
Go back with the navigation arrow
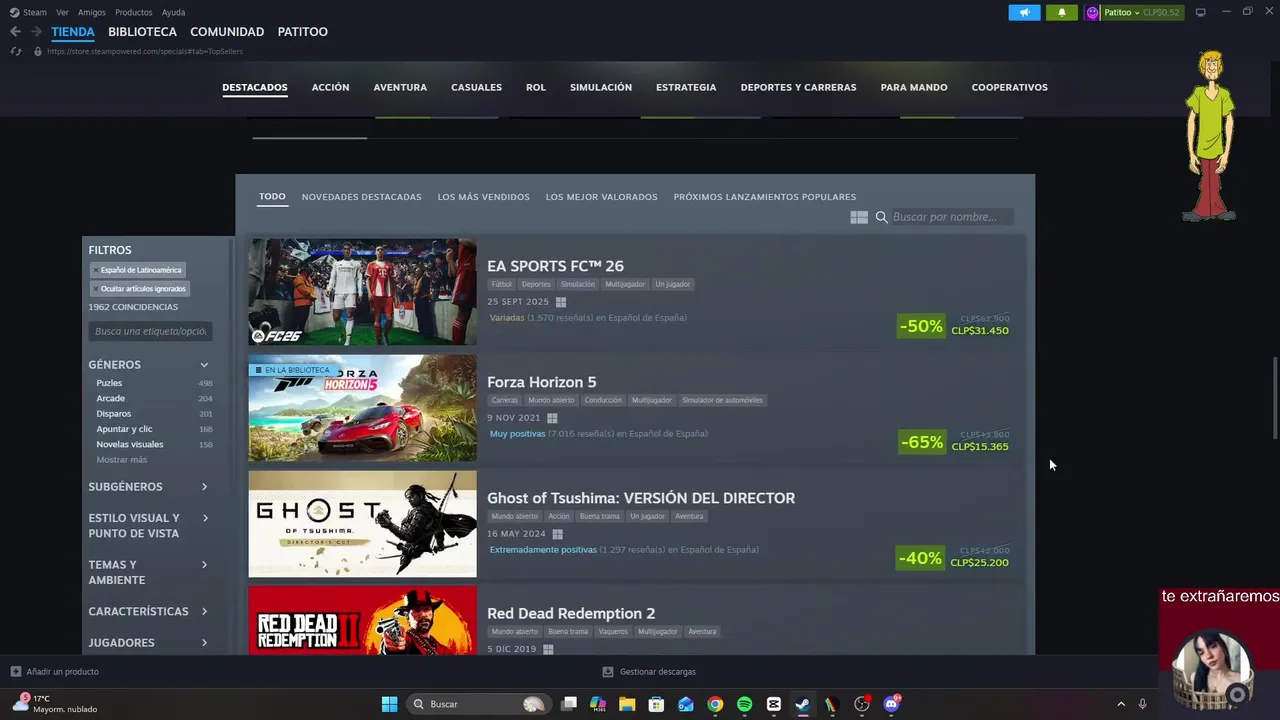point(15,32)
